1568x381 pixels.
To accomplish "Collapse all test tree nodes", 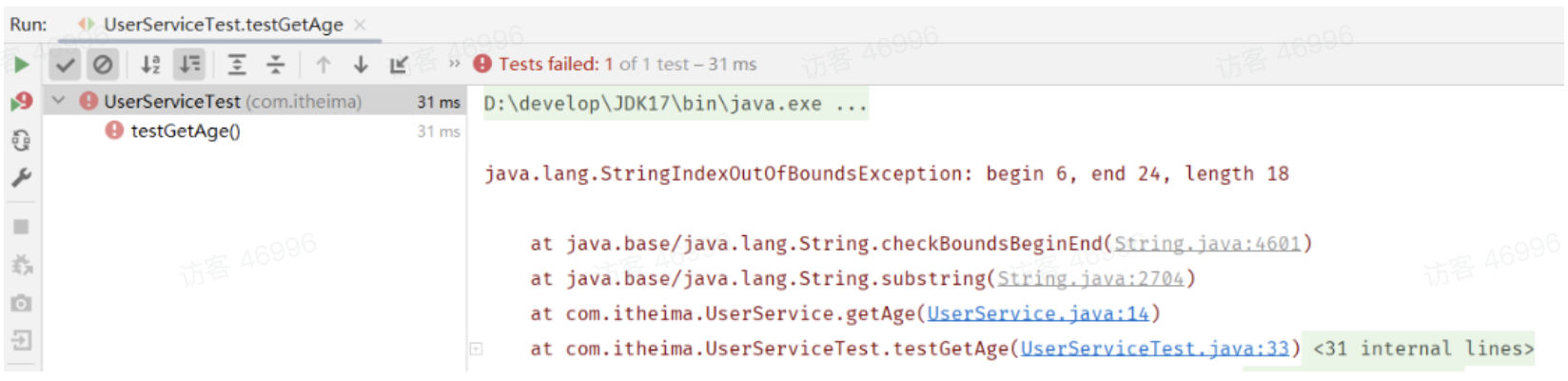I will click(x=276, y=65).
